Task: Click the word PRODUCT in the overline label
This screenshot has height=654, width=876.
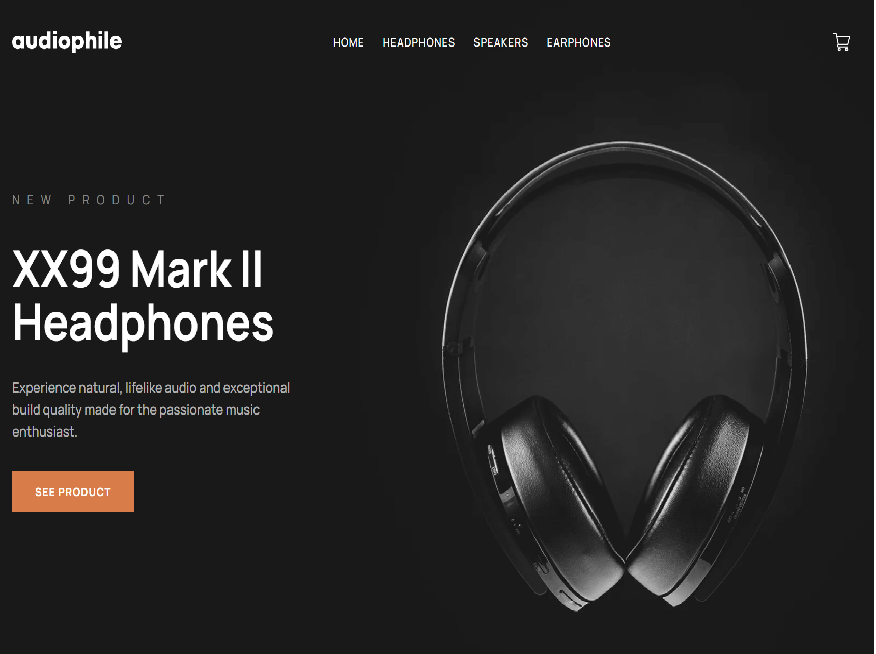Action: (117, 200)
